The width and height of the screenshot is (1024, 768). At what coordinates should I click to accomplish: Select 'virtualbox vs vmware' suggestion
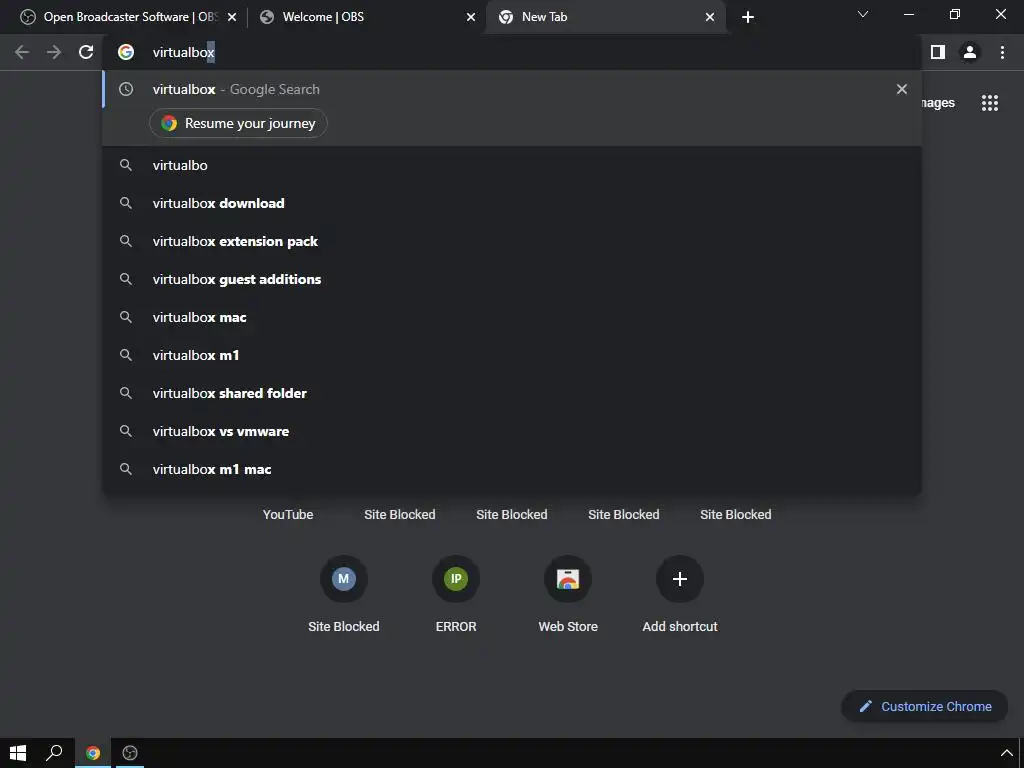(512, 431)
